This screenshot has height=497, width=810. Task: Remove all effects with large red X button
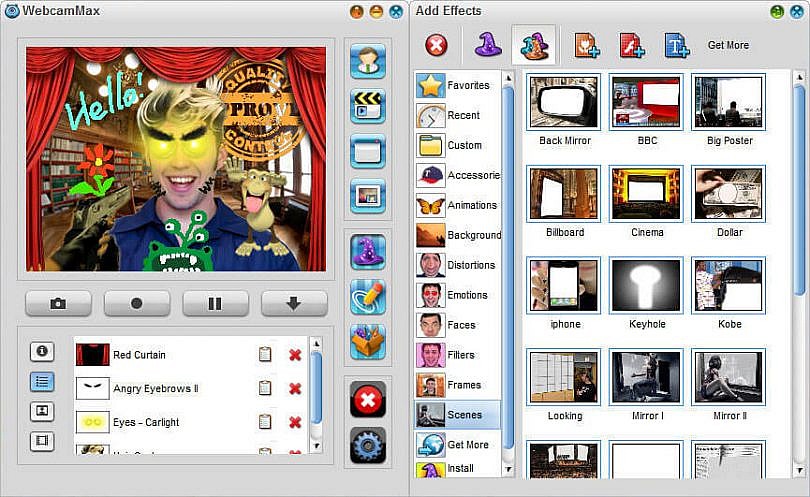pyautogui.click(x=368, y=399)
